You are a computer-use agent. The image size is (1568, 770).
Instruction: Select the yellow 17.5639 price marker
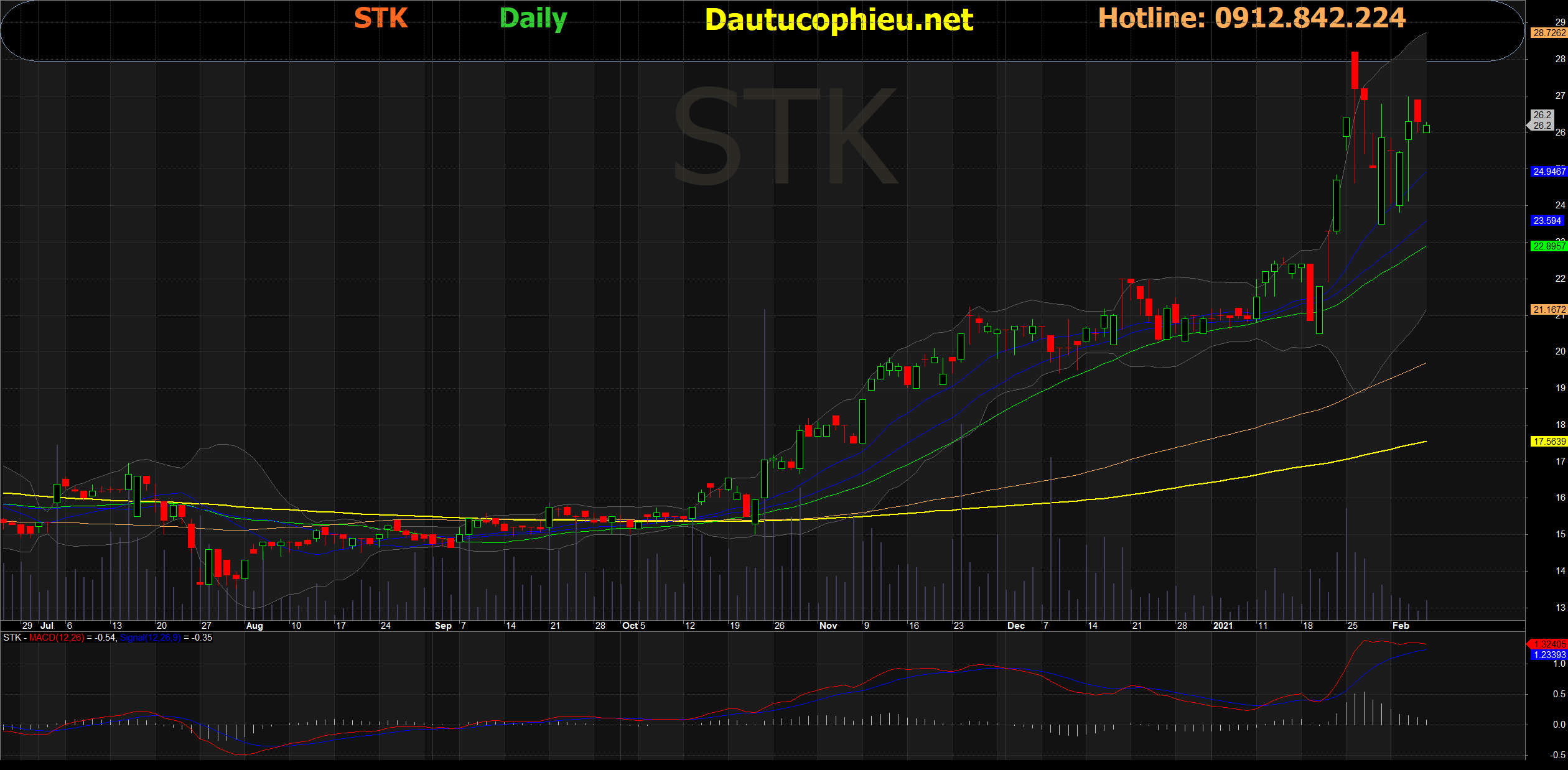[x=1549, y=442]
